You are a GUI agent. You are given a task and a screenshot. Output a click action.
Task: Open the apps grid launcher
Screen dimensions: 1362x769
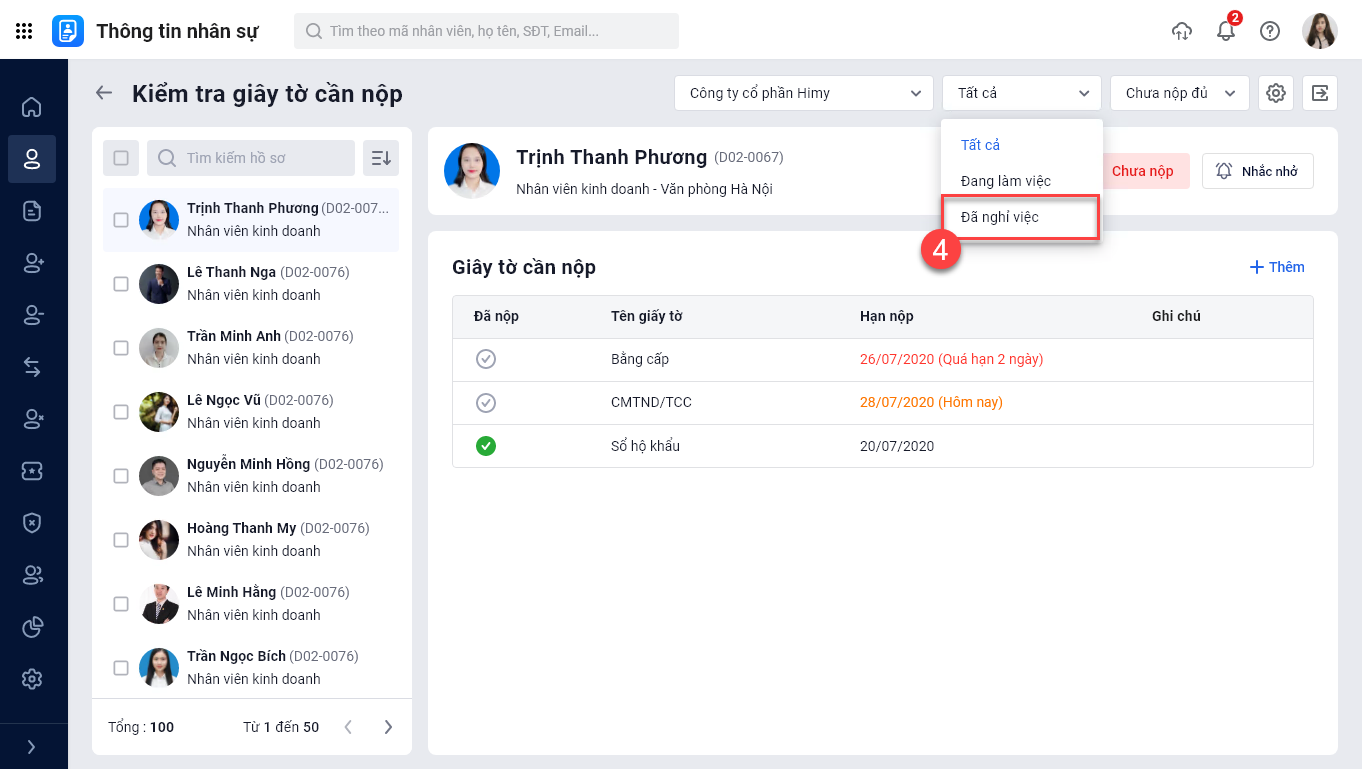click(x=24, y=31)
